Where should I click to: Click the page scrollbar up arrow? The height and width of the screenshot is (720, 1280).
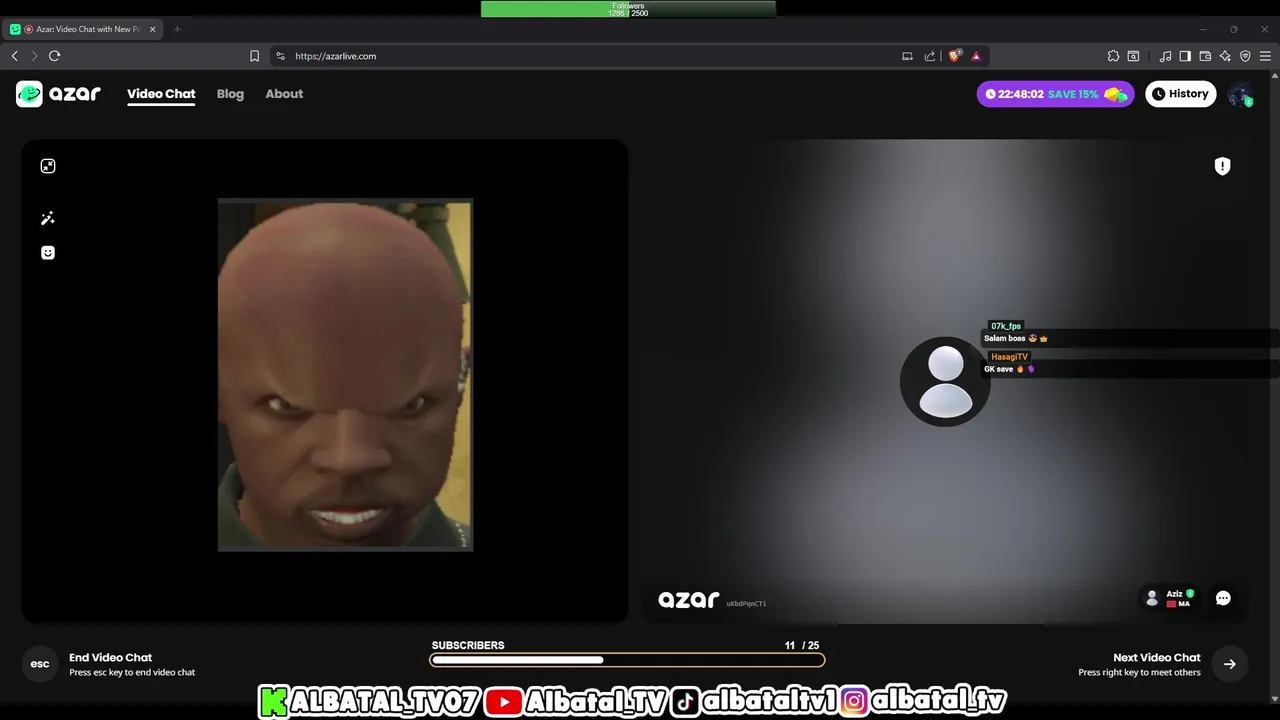pyautogui.click(x=1274, y=77)
